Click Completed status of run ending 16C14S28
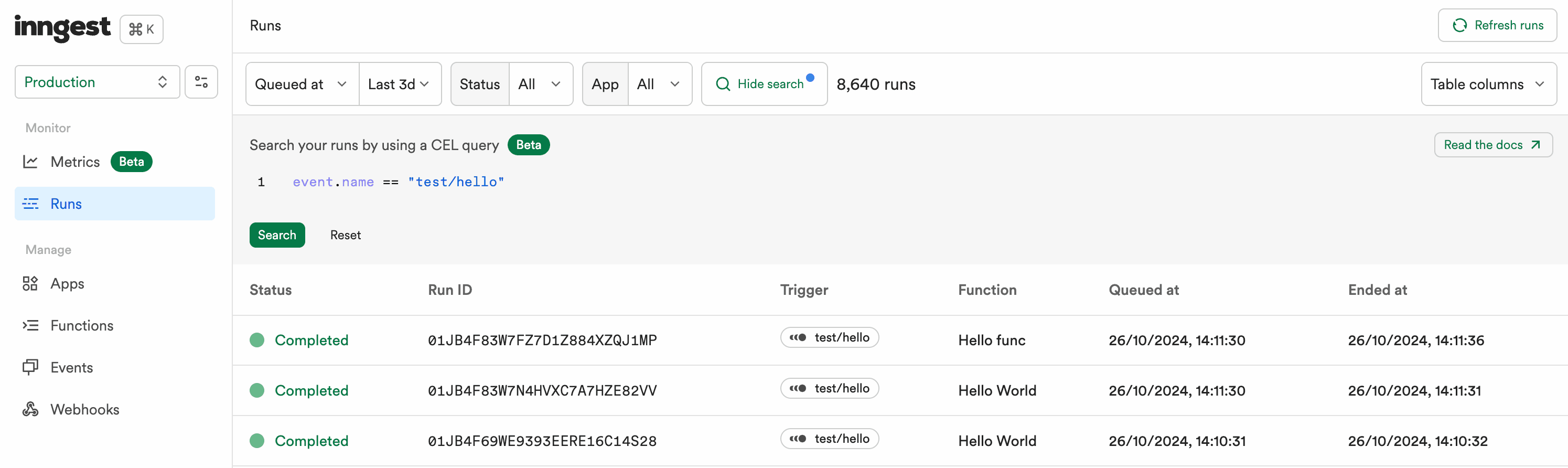Viewport: 1568px width, 468px height. pyautogui.click(x=311, y=441)
